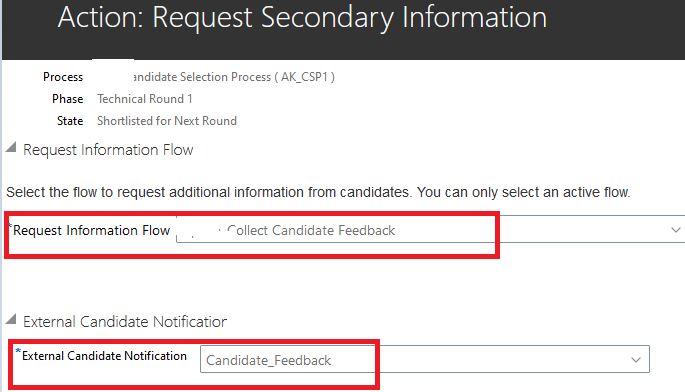685x392 pixels.
Task: Click the Action: Request Secondary Information title
Action: 302,18
